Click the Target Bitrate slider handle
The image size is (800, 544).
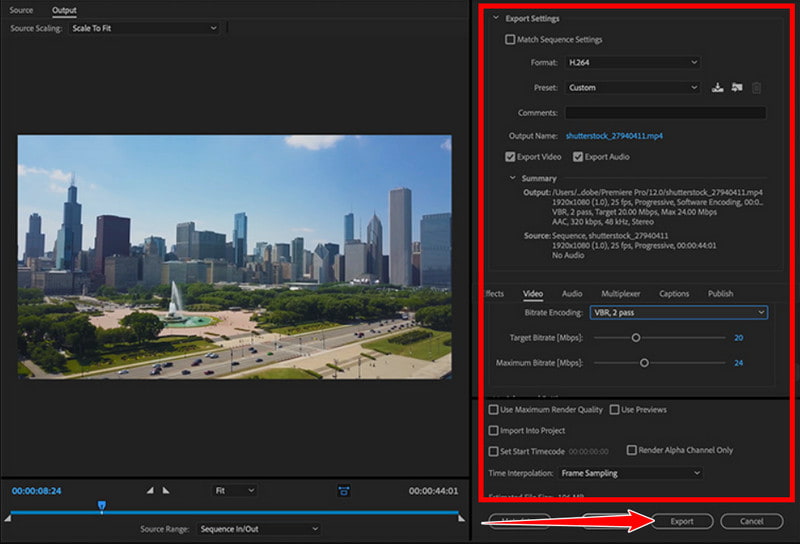pyautogui.click(x=636, y=338)
